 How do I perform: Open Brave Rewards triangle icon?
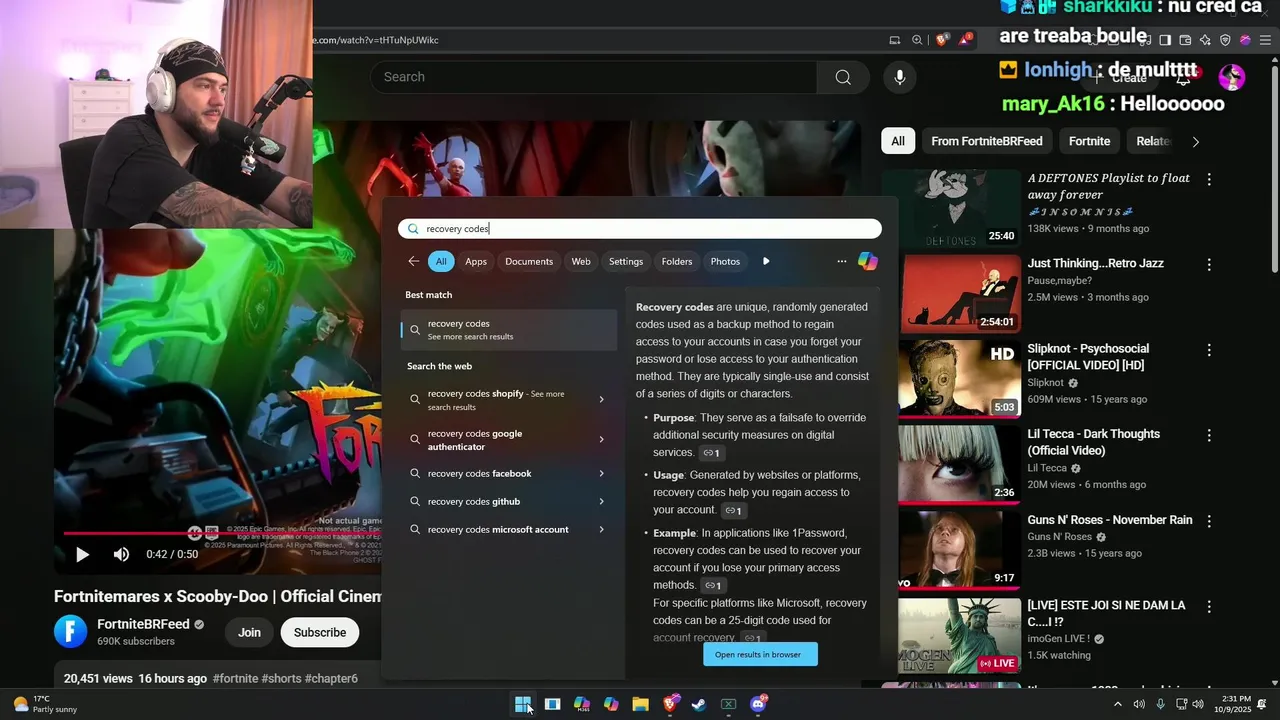pos(965,40)
